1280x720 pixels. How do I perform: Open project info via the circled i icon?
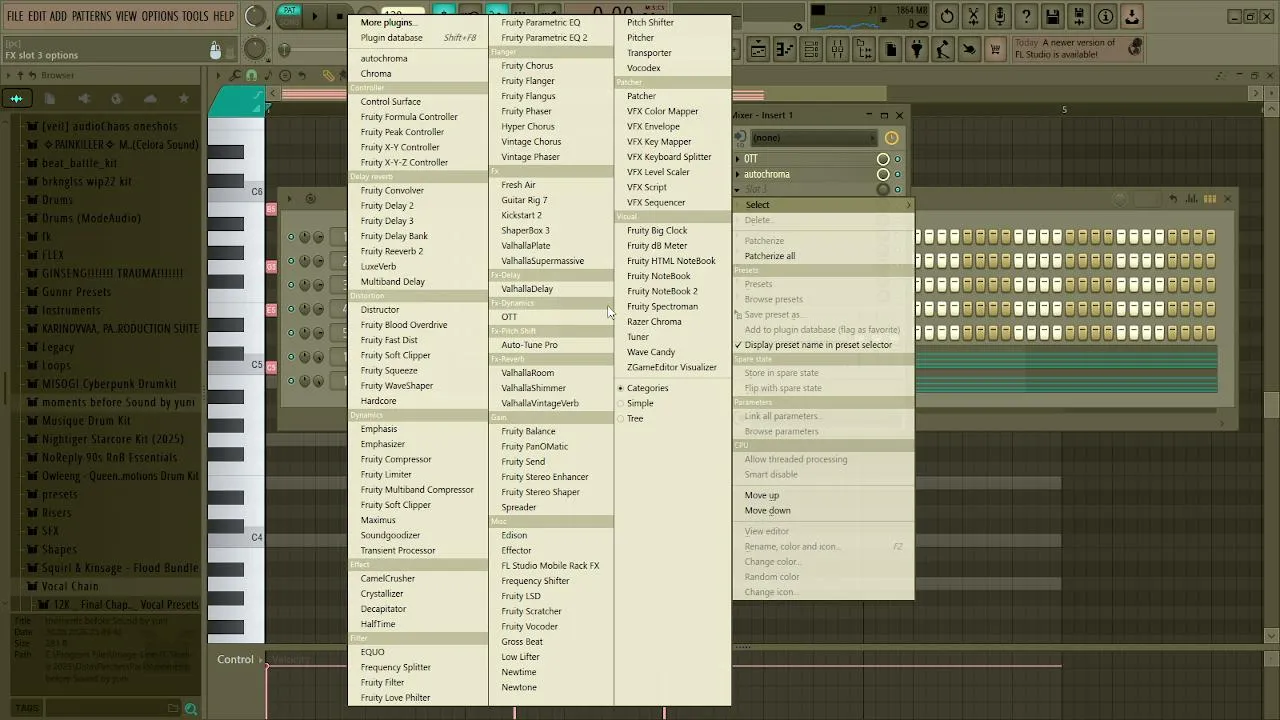(x=1105, y=16)
